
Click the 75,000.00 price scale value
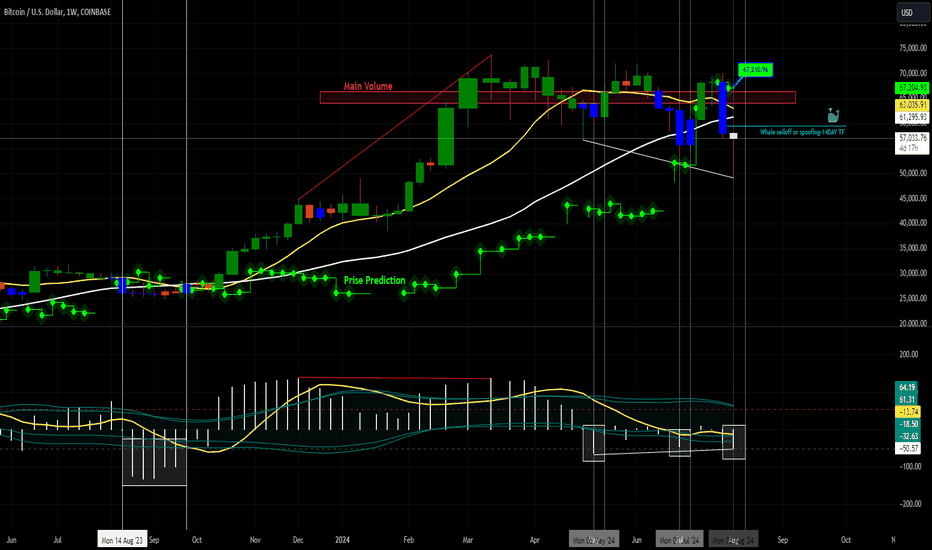coord(912,48)
